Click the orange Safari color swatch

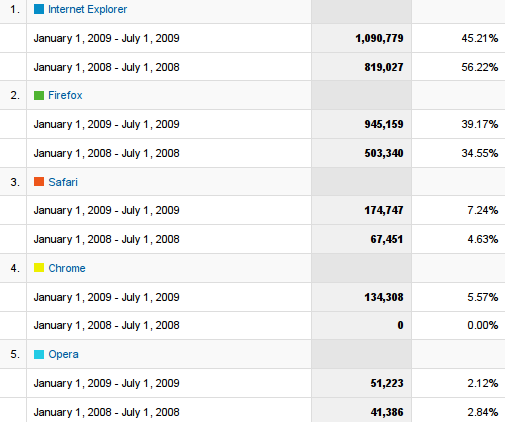(x=39, y=182)
